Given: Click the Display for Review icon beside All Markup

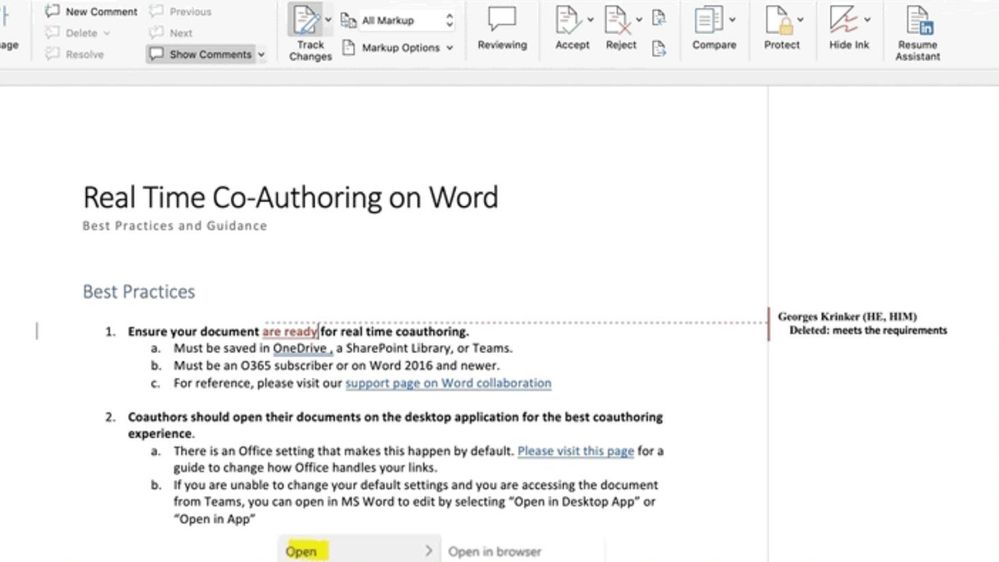Looking at the screenshot, I should coord(348,20).
